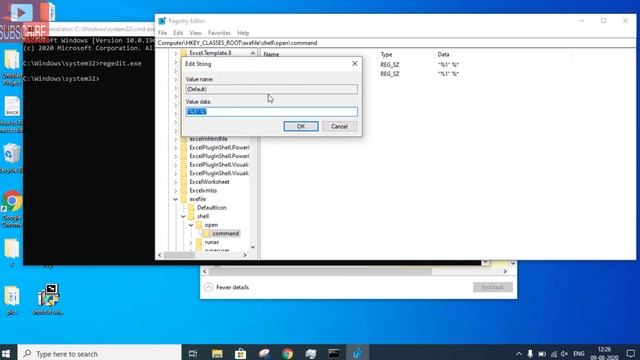640x360 pixels.
Task: Click the taskbar clock and date
Action: pos(604,353)
